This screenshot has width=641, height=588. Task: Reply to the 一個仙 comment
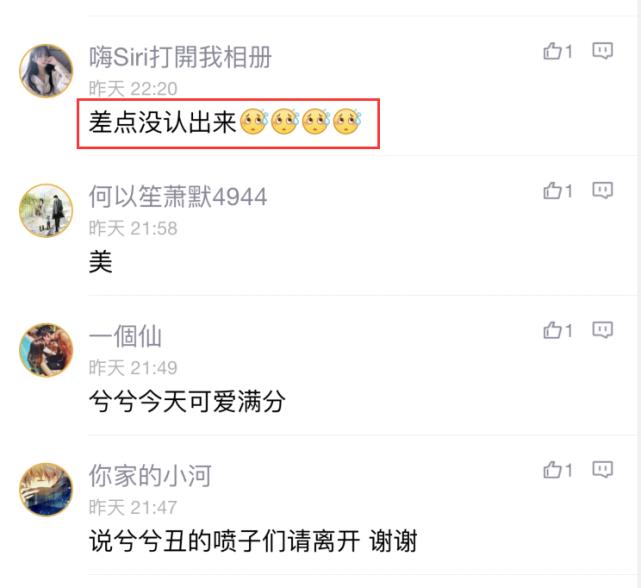click(603, 330)
